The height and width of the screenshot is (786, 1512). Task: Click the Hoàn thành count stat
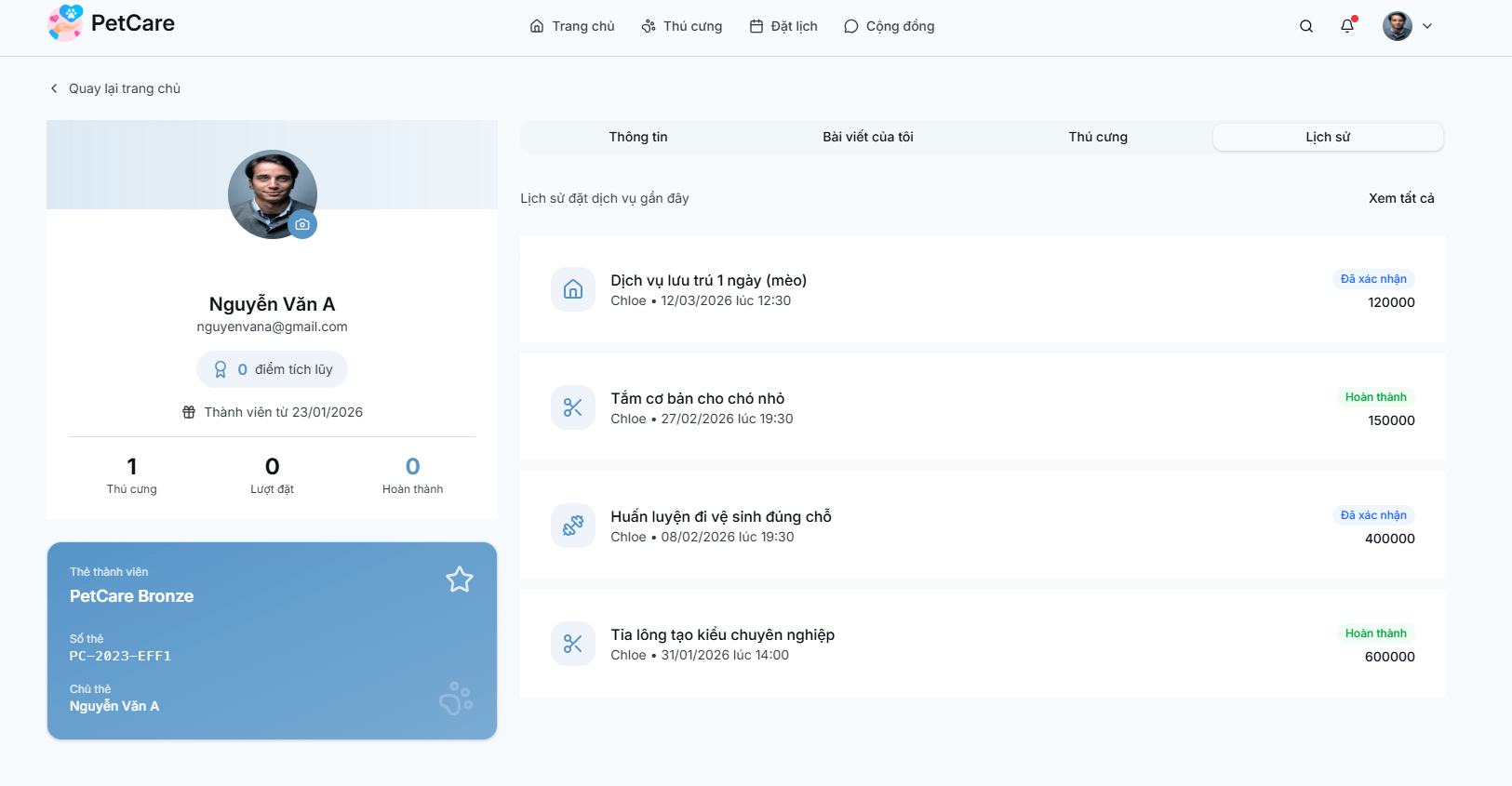(x=412, y=475)
